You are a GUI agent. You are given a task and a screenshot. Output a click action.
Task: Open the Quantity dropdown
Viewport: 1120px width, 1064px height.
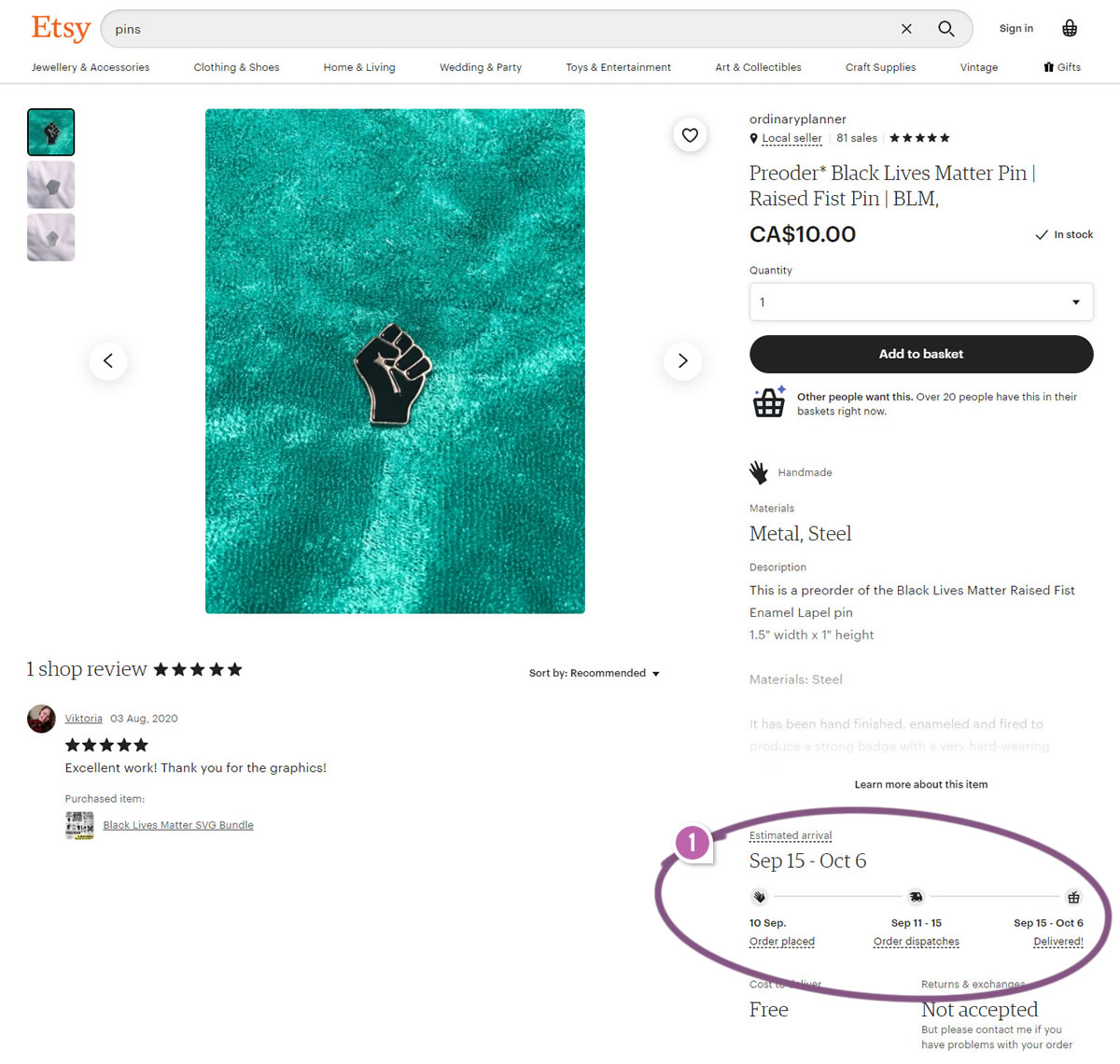click(x=920, y=302)
